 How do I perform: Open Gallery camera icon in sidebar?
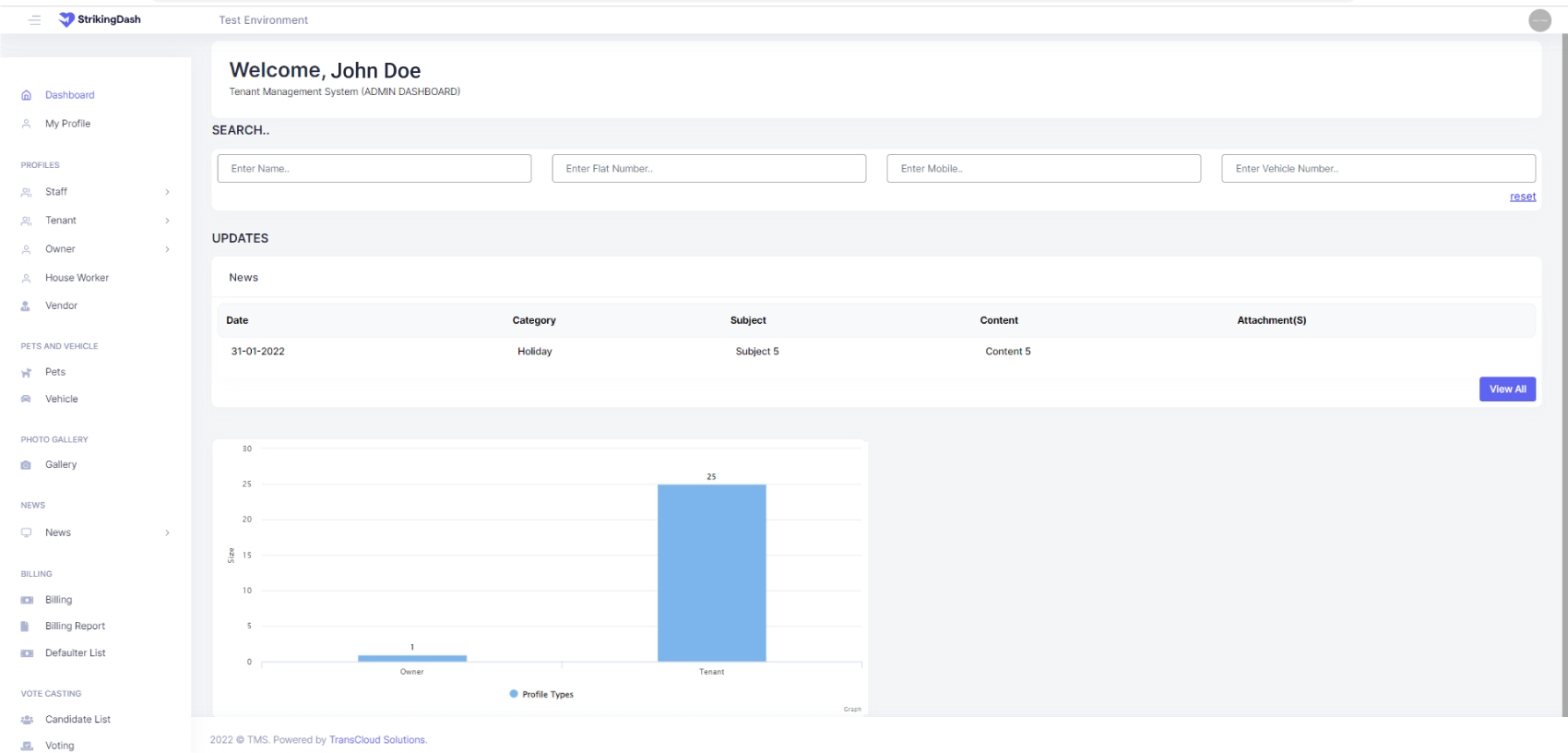(x=26, y=465)
